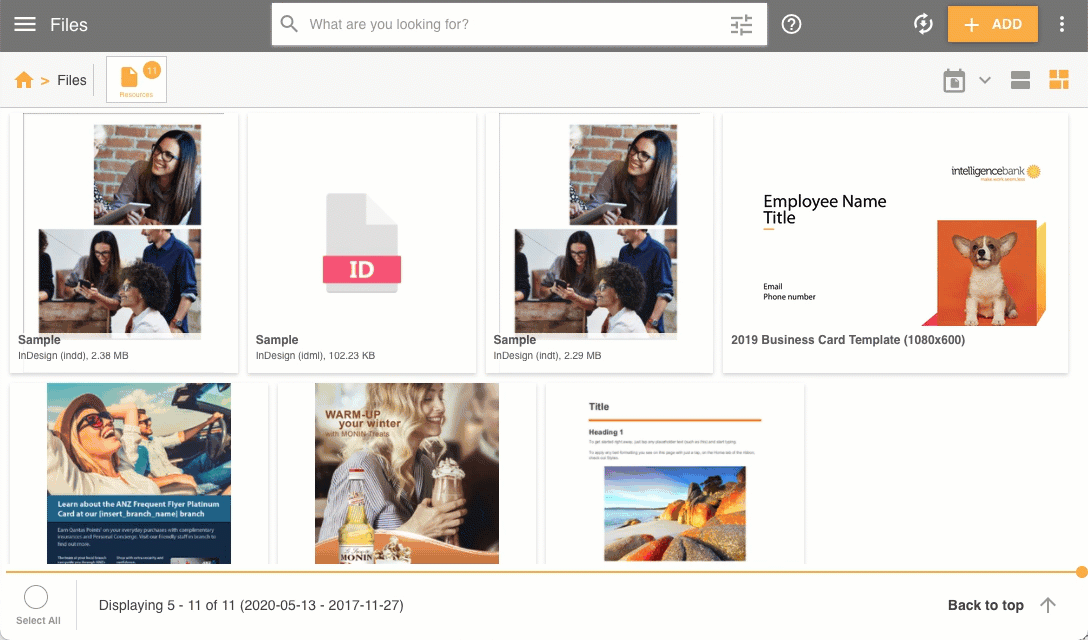Click the sync refresh icon

(x=923, y=24)
